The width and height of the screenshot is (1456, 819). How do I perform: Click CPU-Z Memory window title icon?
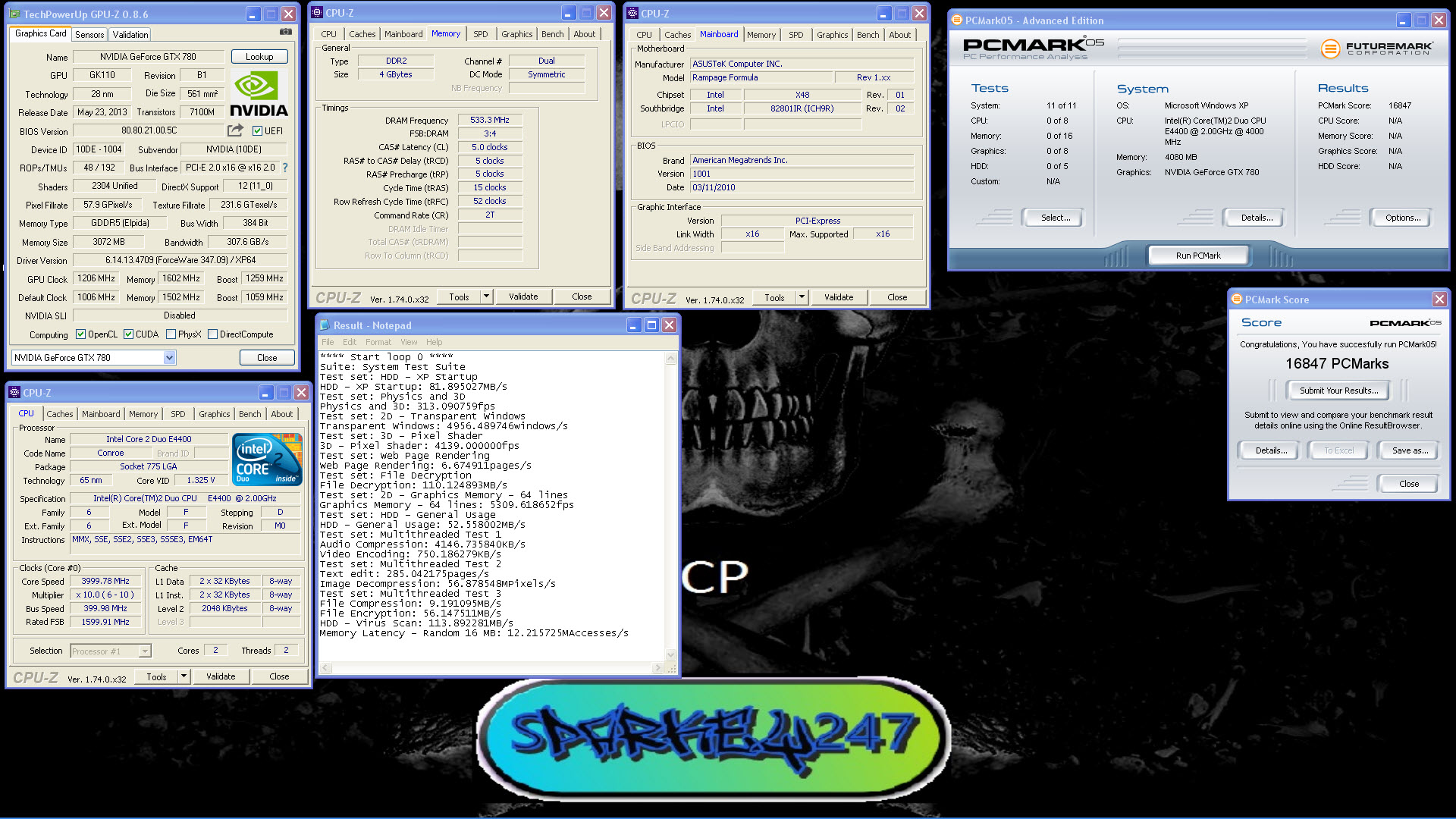click(x=318, y=13)
